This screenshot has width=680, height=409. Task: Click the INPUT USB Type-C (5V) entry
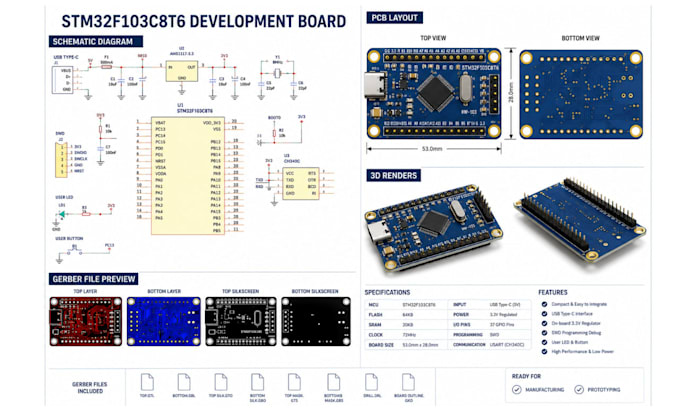tap(490, 304)
